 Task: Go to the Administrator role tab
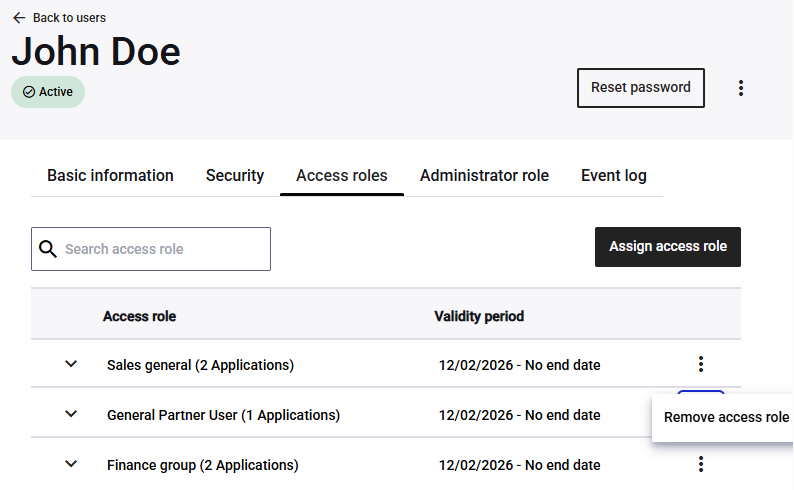(484, 175)
